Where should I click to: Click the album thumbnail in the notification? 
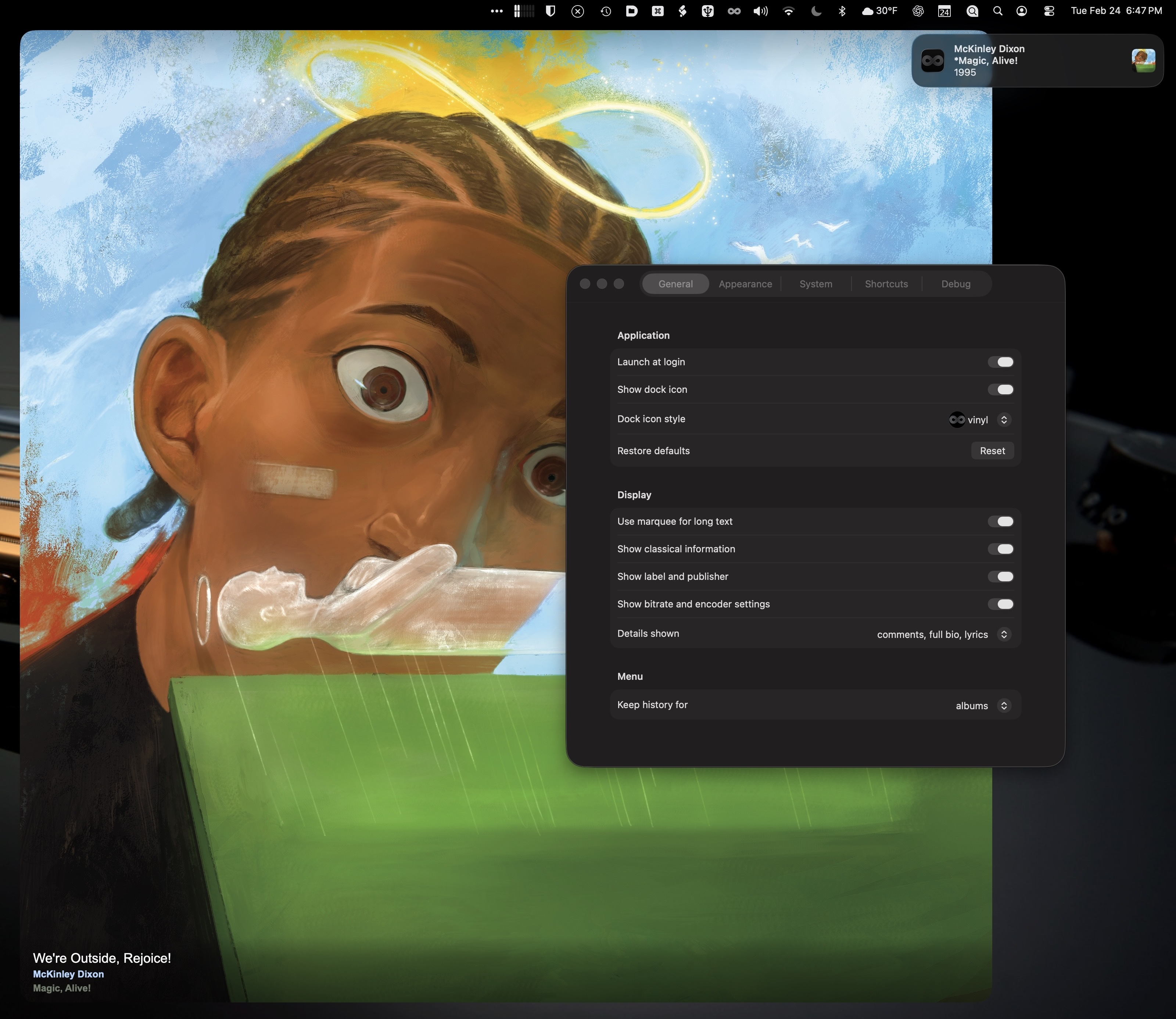[x=1144, y=61]
